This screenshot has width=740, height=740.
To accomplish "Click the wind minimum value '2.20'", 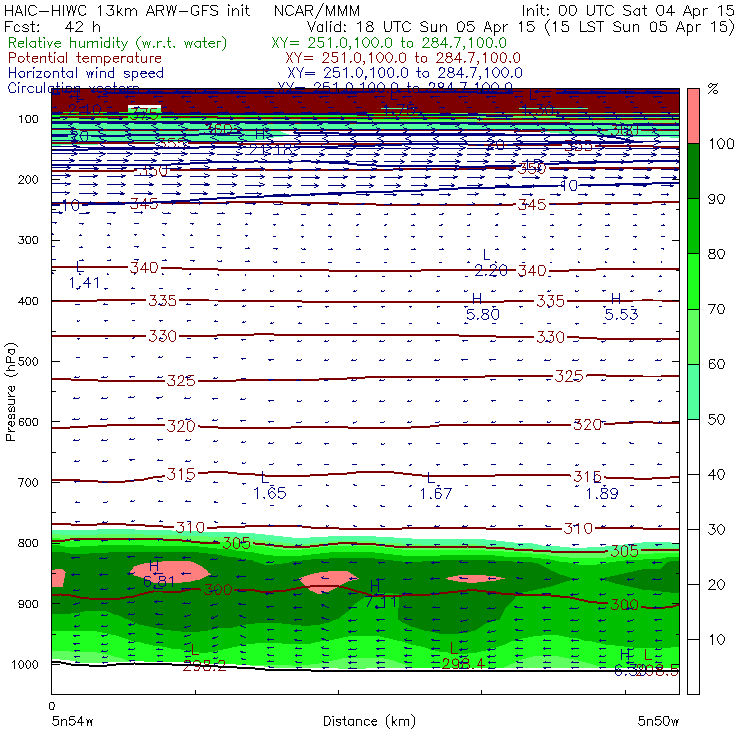I will (491, 270).
